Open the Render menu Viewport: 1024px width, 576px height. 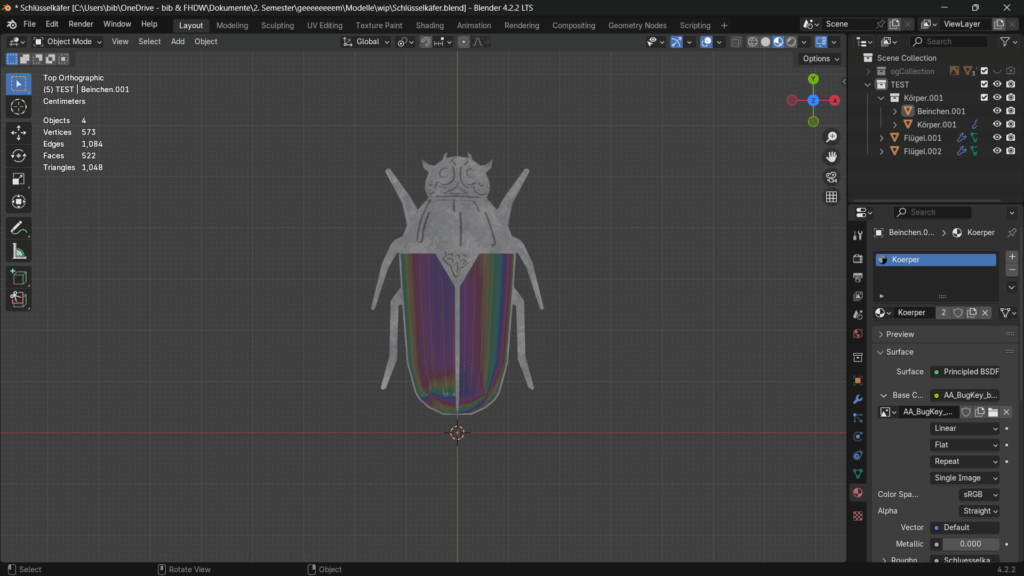81,24
